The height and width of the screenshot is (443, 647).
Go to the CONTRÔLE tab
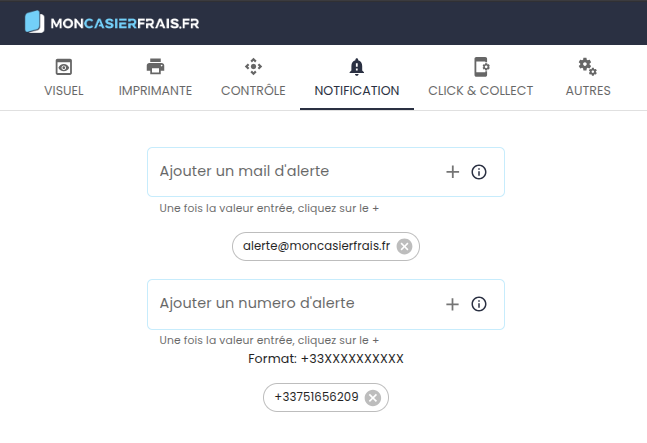point(253,90)
